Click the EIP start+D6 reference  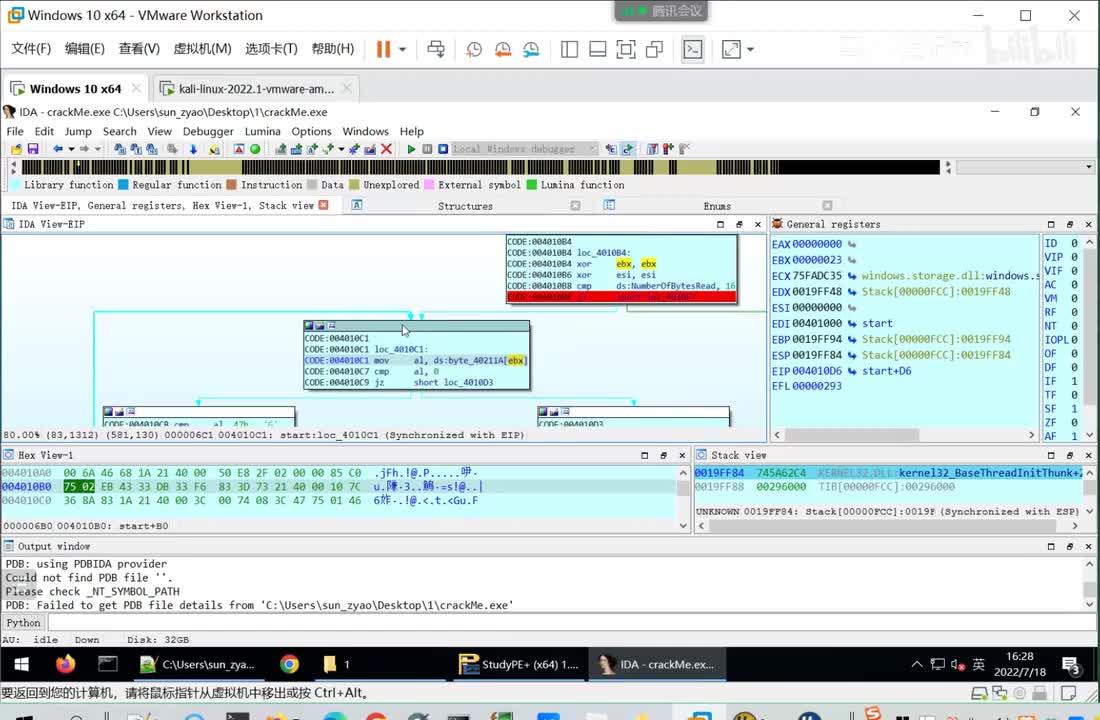pyautogui.click(x=886, y=371)
